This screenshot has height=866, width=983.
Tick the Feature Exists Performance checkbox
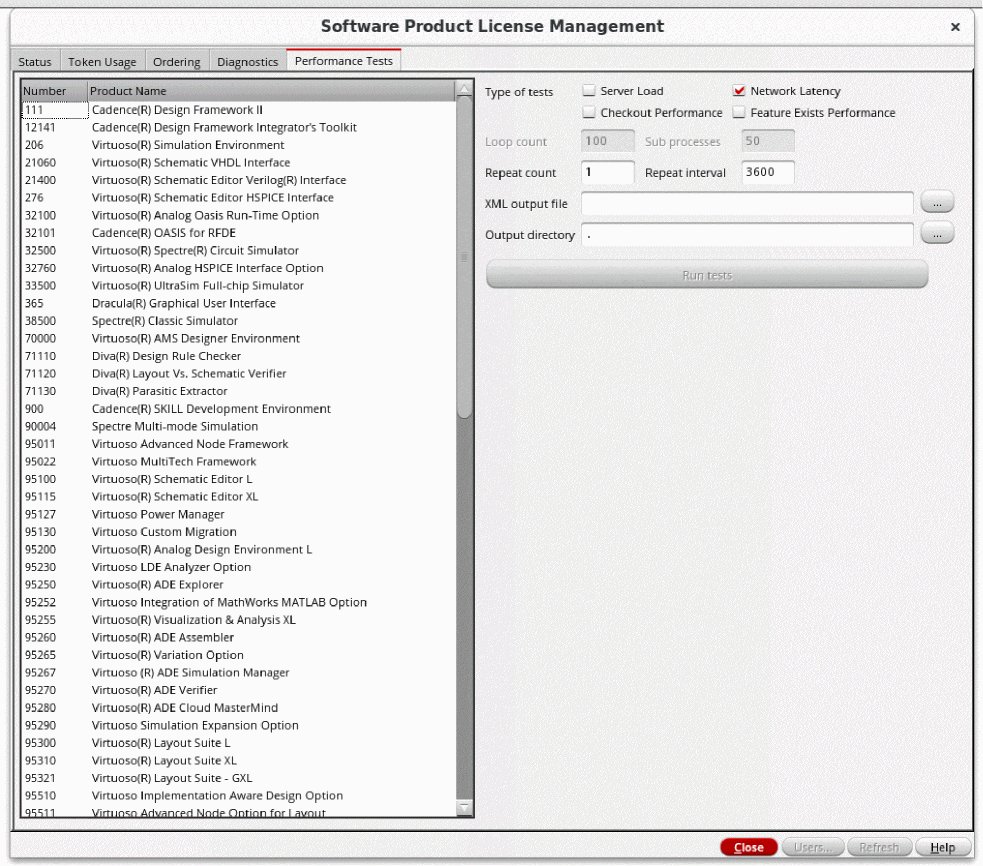pos(740,113)
